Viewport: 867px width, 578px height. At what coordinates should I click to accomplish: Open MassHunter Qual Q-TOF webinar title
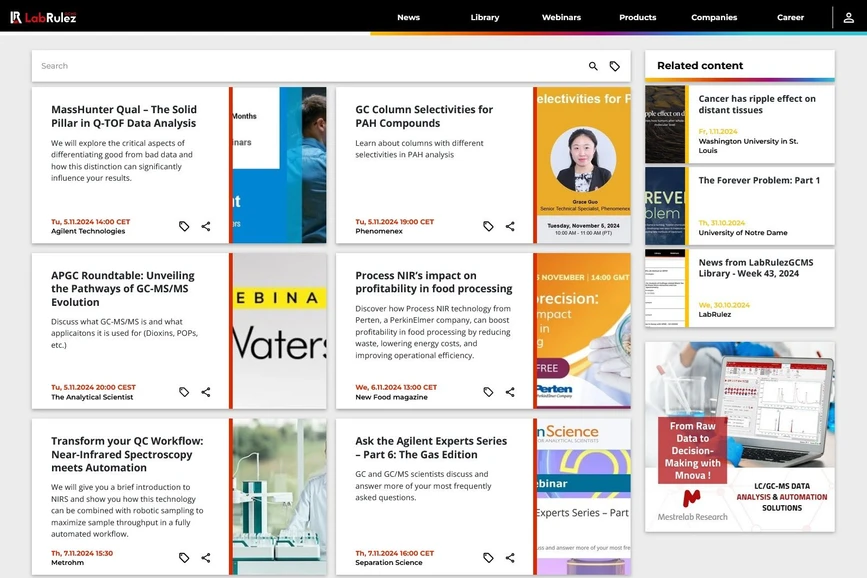pos(124,116)
